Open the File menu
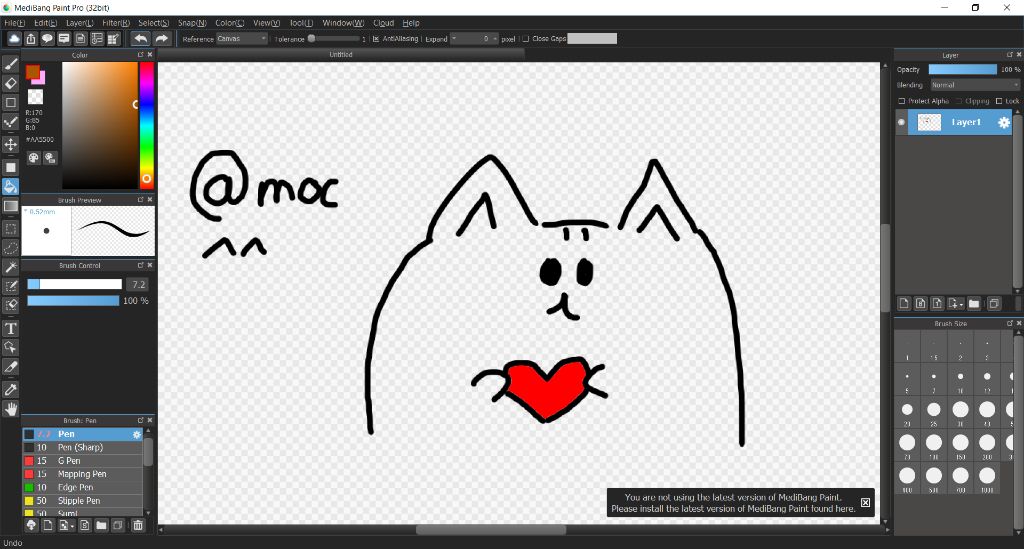 (x=14, y=23)
